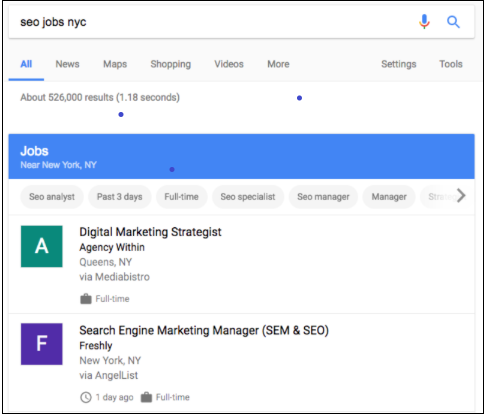This screenshot has height=416, width=487.
Task: Click the voice search microphone icon
Action: tap(424, 22)
